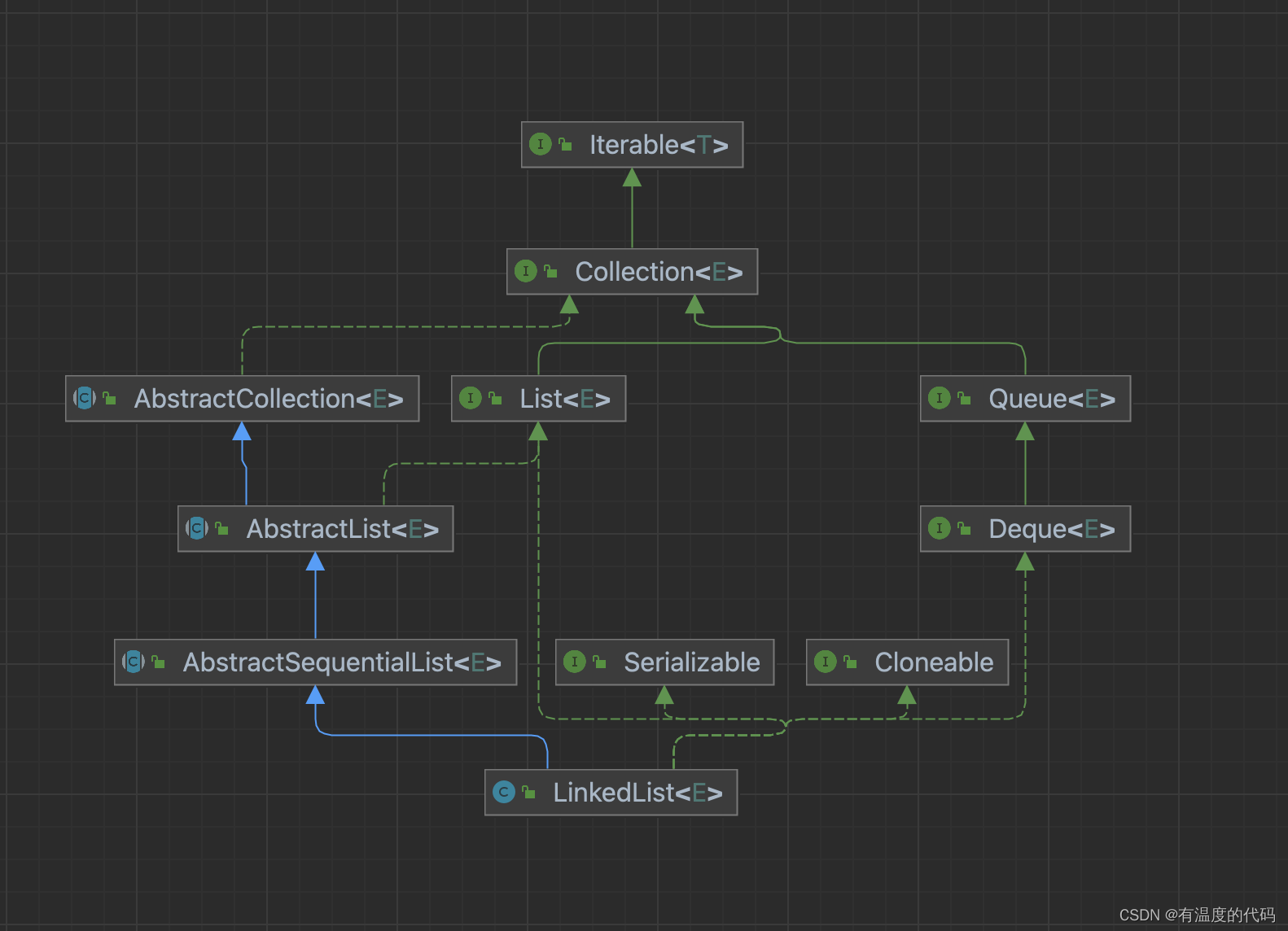The image size is (1288, 931).
Task: Select the Iterable<T> label text
Action: click(659, 145)
